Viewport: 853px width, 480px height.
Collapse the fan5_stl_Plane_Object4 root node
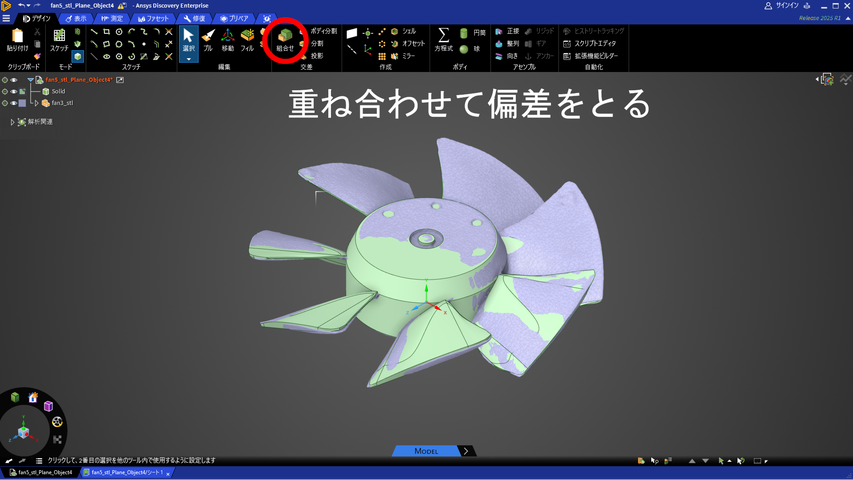point(30,80)
